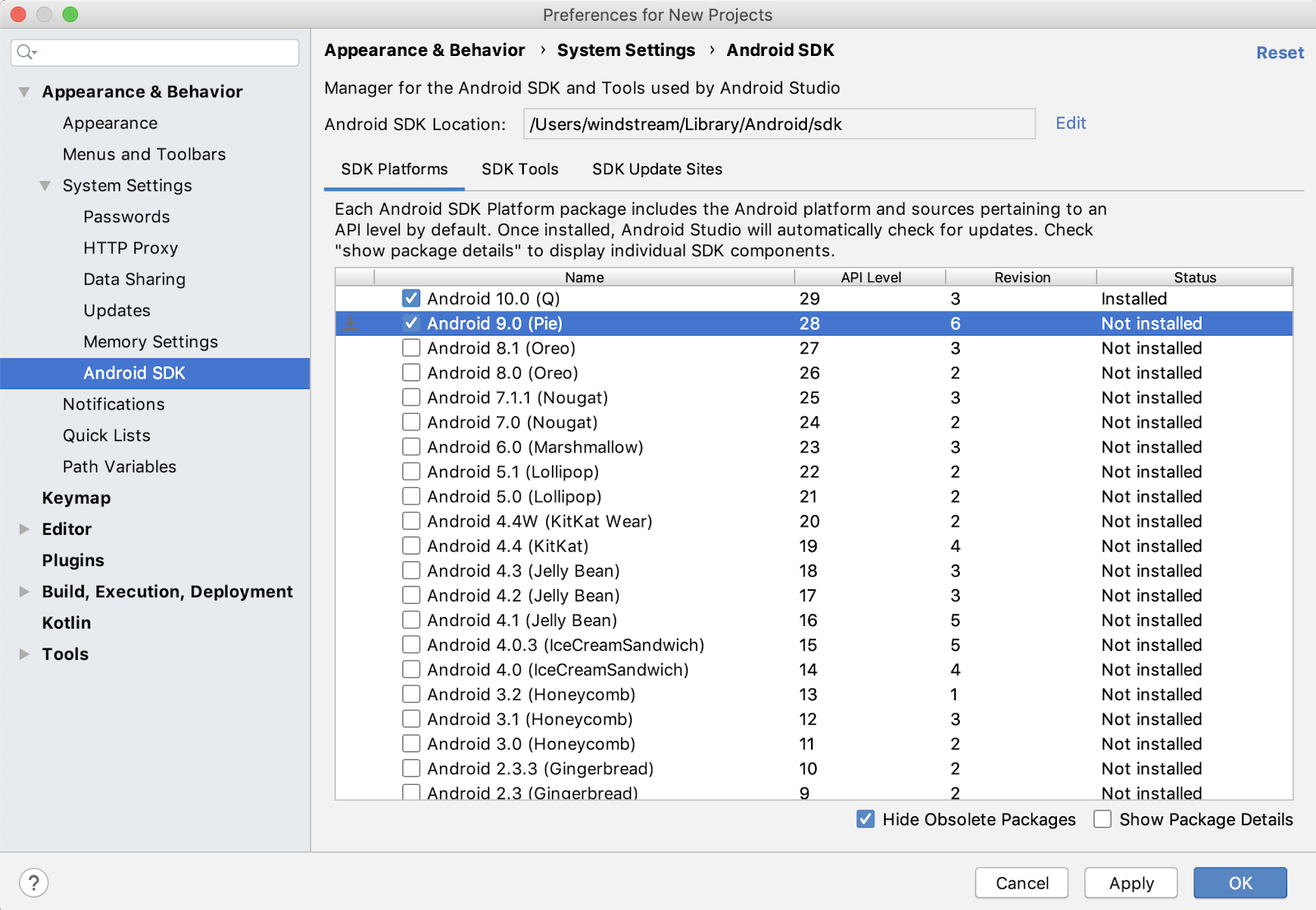Select Appearance in the settings tree

point(110,123)
